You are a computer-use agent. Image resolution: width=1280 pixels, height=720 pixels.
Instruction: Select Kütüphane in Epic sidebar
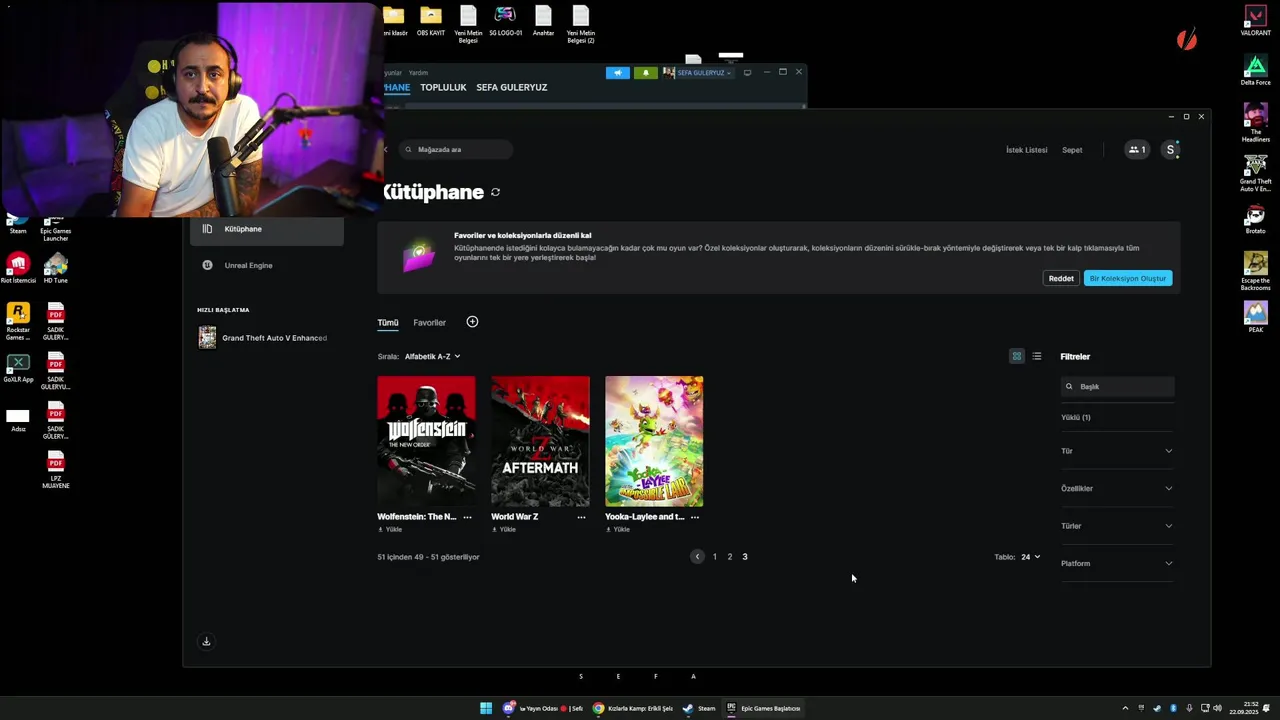[x=267, y=229]
